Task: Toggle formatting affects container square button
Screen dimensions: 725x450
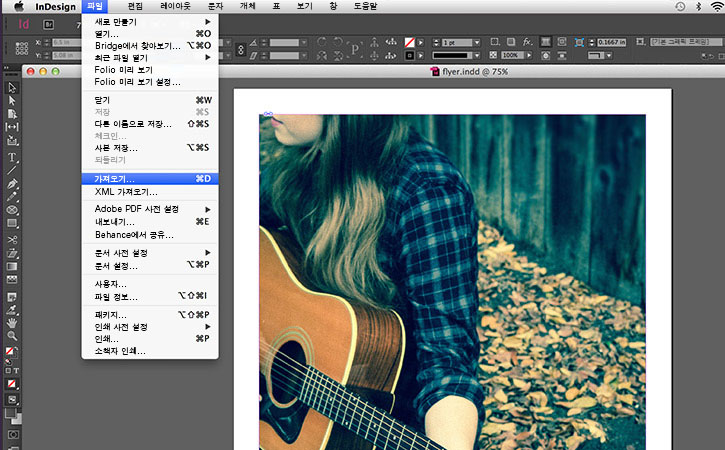Action: (8, 370)
